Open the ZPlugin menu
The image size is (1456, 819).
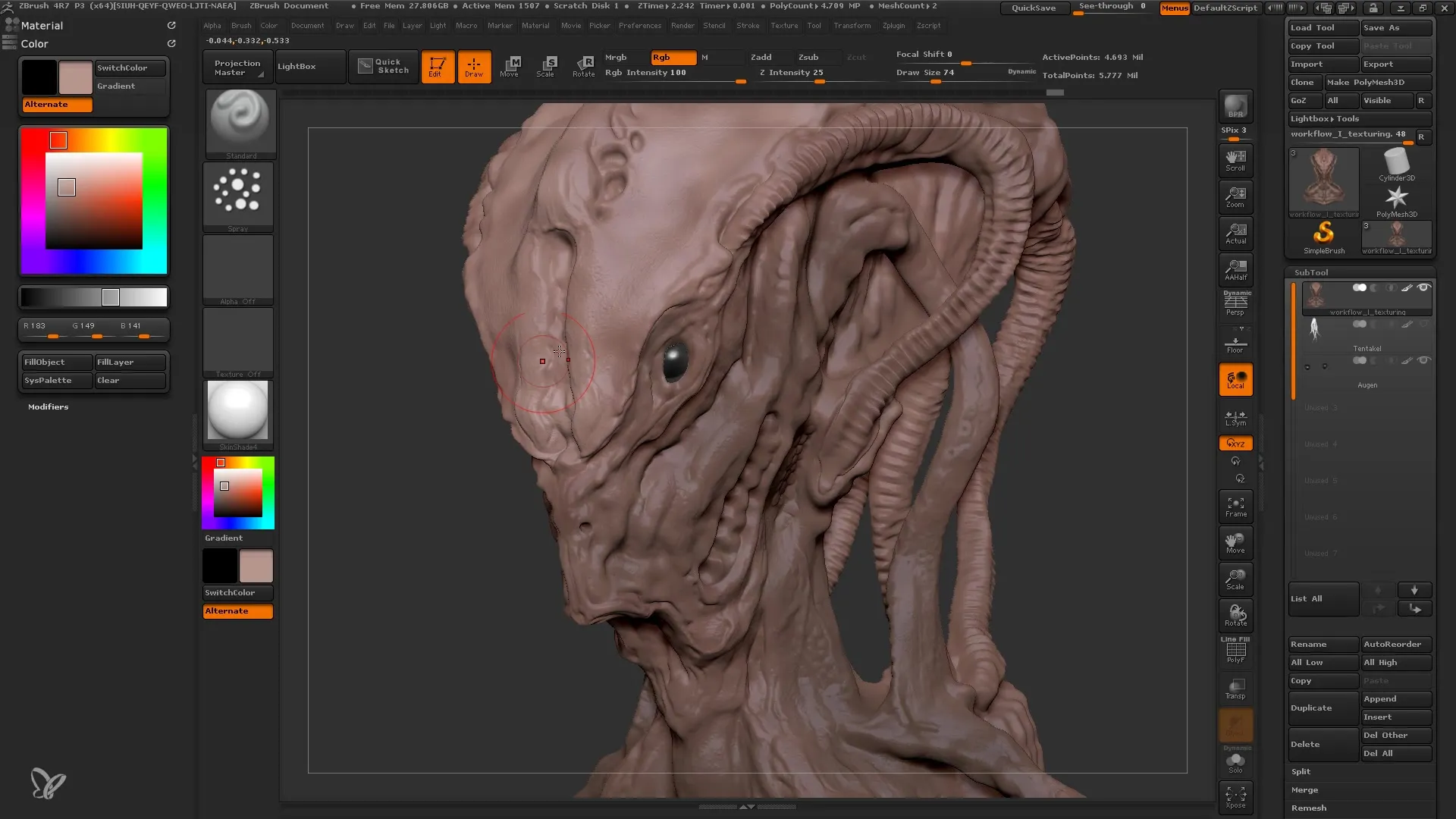click(894, 27)
